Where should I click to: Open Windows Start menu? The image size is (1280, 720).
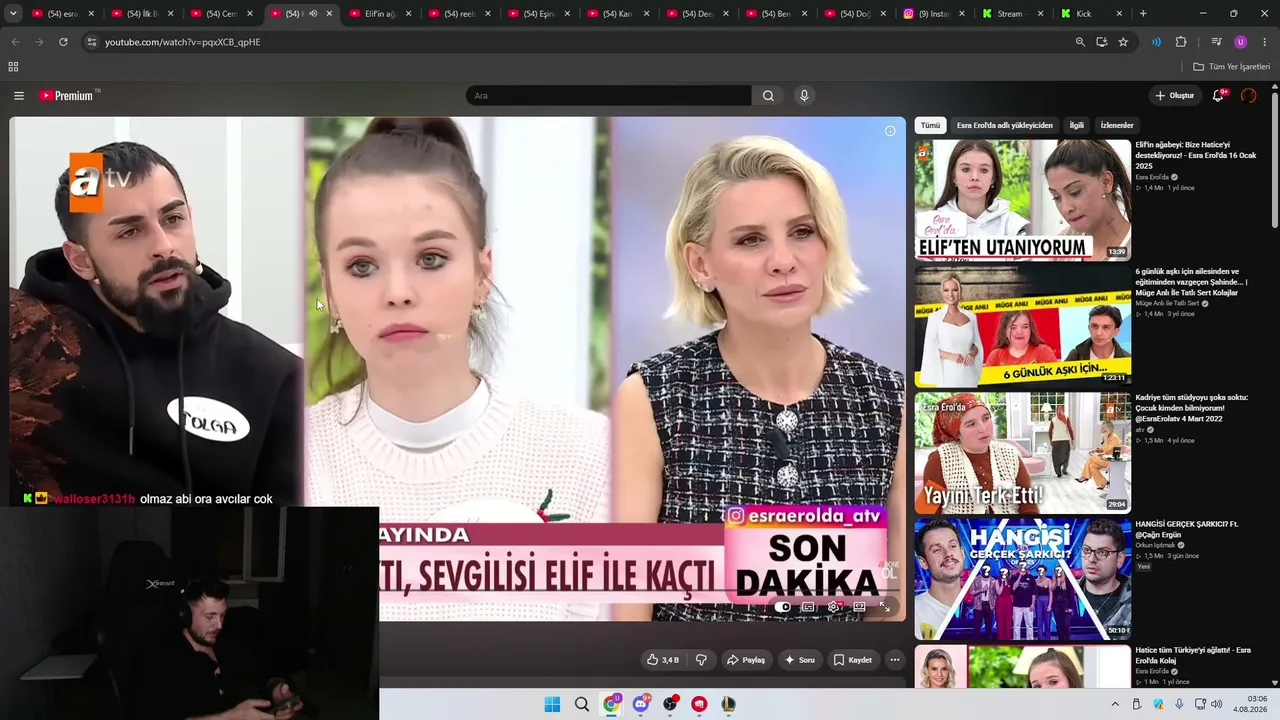pyautogui.click(x=552, y=705)
